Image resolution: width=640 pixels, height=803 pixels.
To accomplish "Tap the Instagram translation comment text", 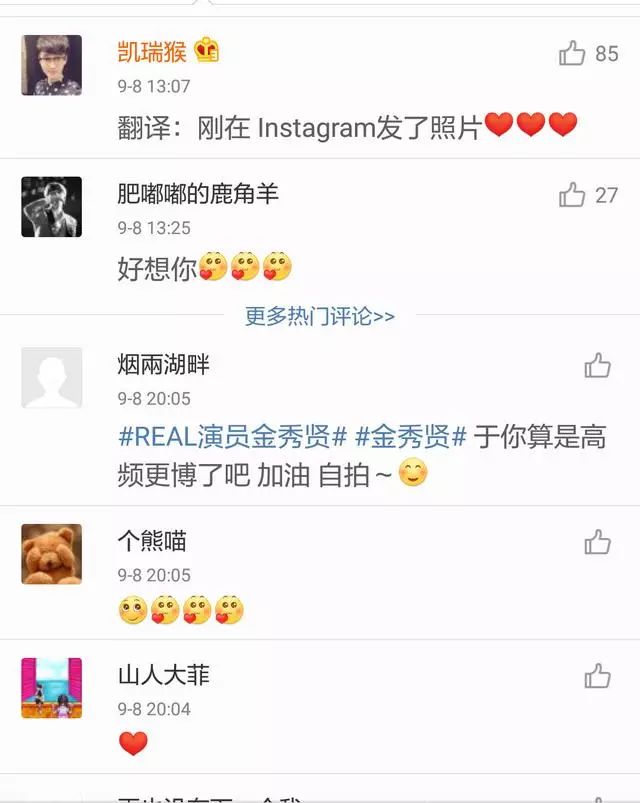I will pyautogui.click(x=348, y=126).
